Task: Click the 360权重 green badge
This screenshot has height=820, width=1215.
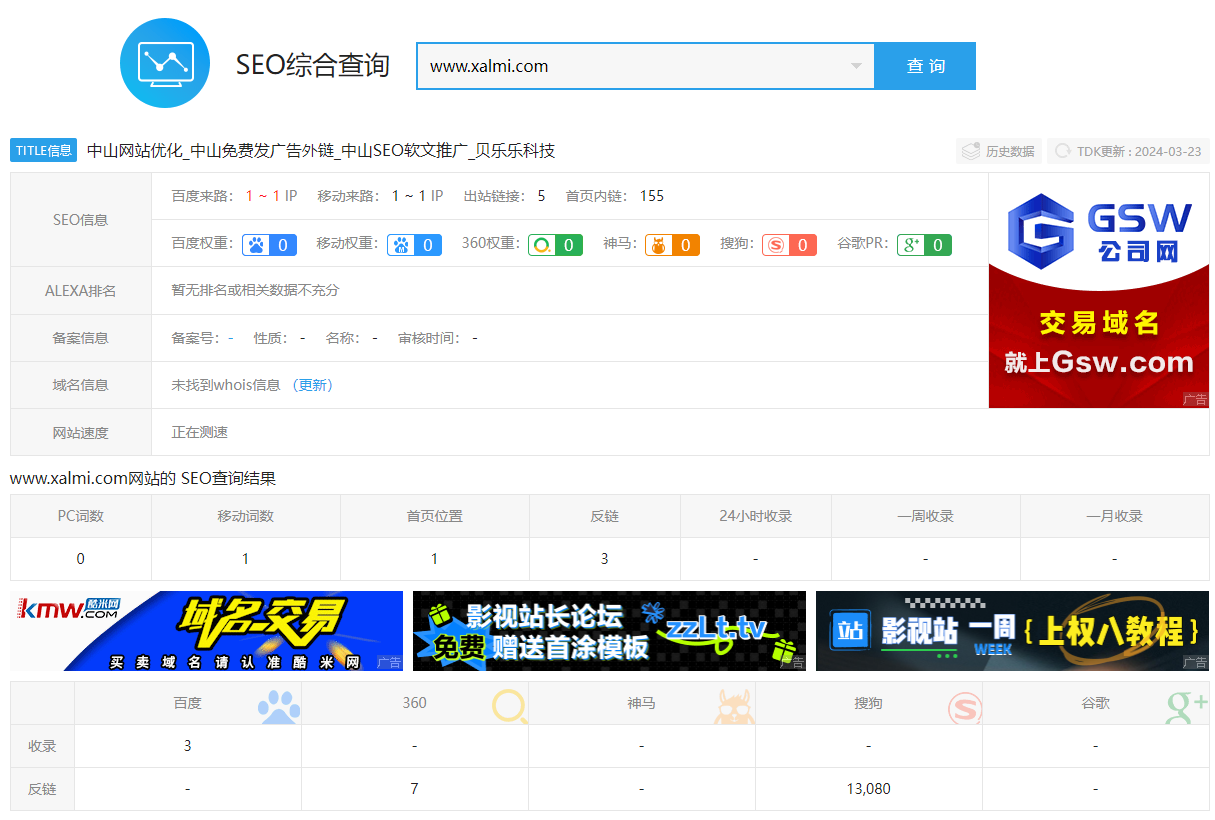Action: pos(555,244)
